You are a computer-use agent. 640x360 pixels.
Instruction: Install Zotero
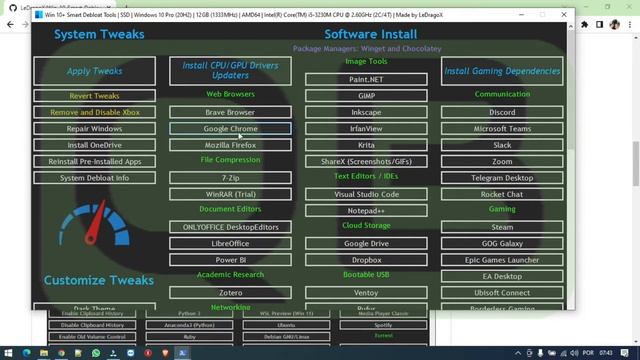(231, 293)
